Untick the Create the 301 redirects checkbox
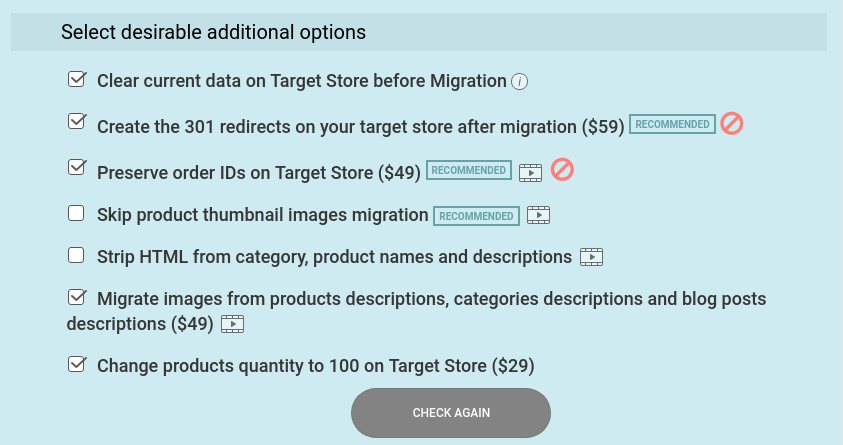The height and width of the screenshot is (445, 843). [x=77, y=121]
